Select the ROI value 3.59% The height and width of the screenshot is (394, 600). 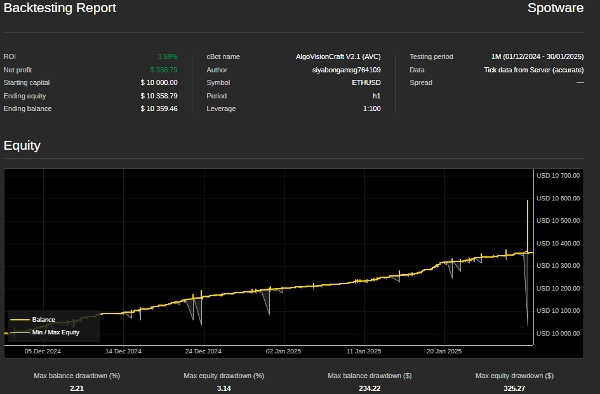tap(168, 57)
